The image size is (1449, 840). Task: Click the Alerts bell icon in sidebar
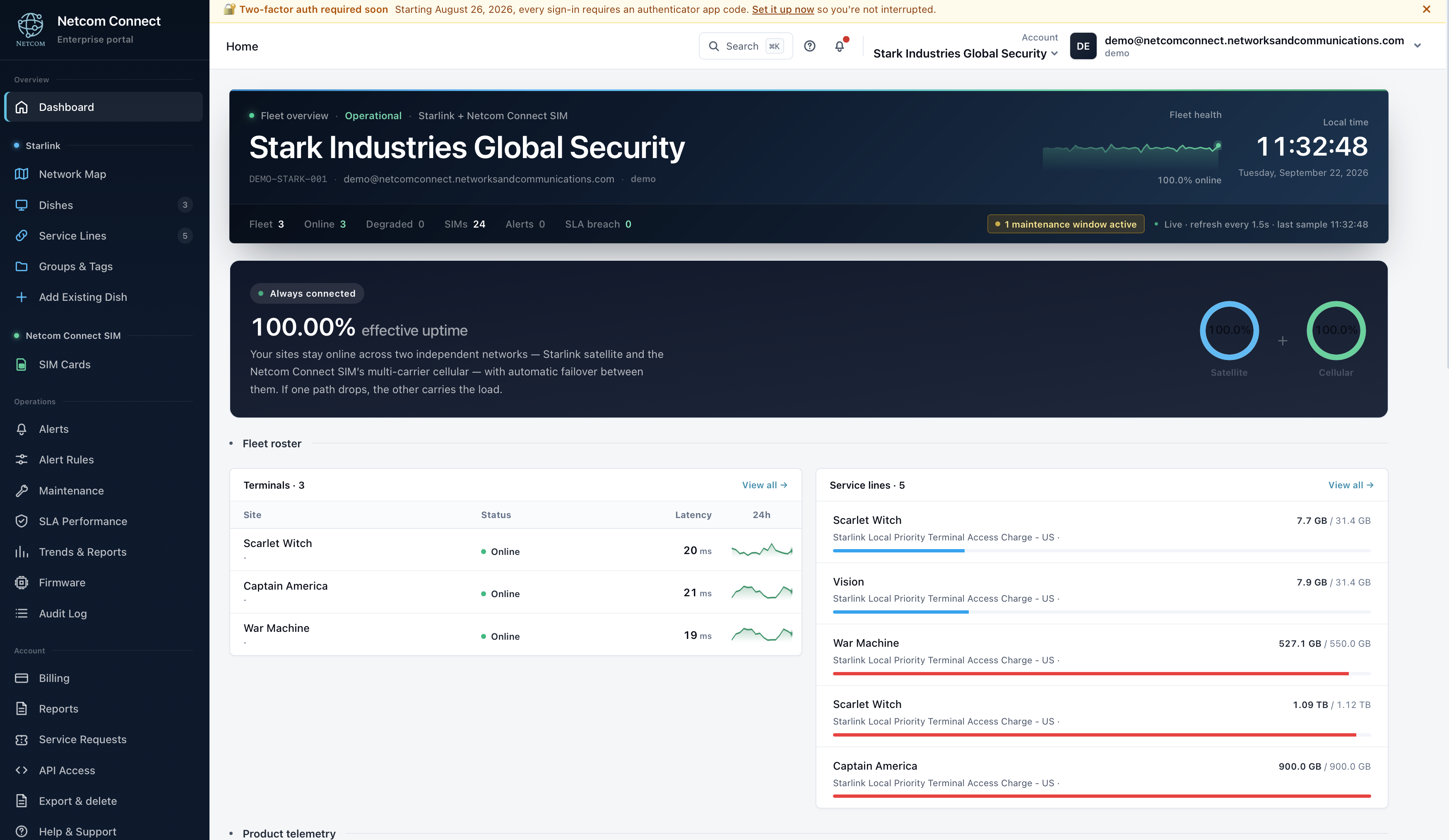pos(22,429)
